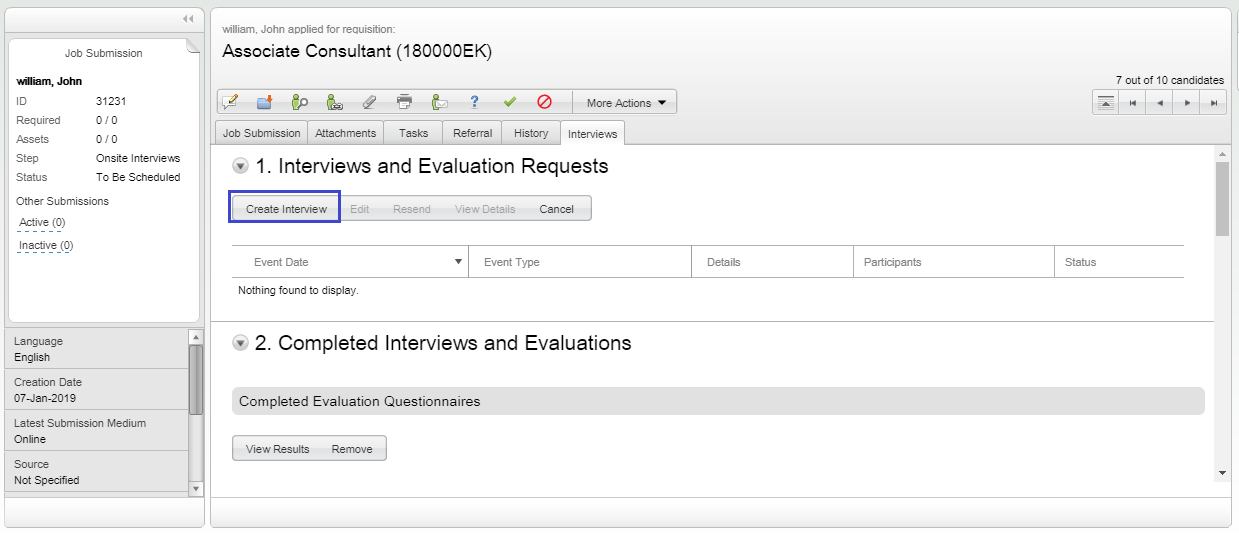Click the View Details button
Screen dimensions: 1239x535
pos(485,209)
